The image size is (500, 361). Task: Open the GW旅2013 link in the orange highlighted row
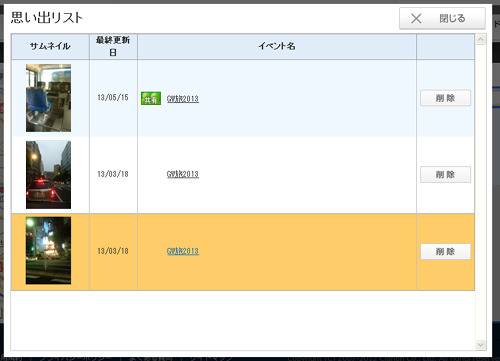[x=183, y=251]
